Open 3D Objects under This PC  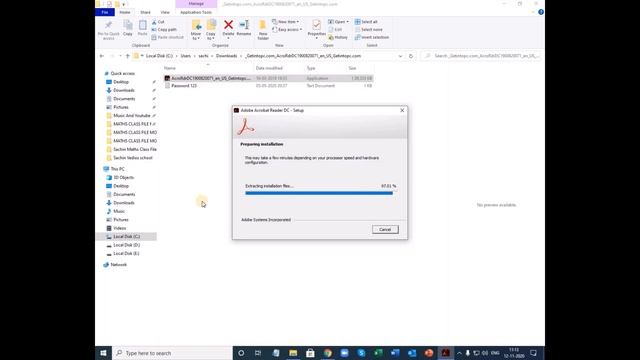(123, 178)
